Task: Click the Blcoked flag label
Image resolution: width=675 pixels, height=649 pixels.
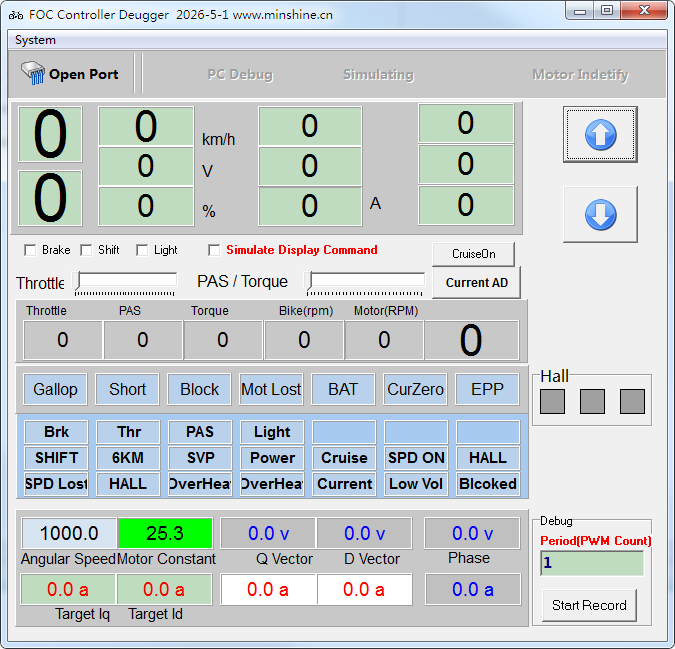Action: [488, 484]
